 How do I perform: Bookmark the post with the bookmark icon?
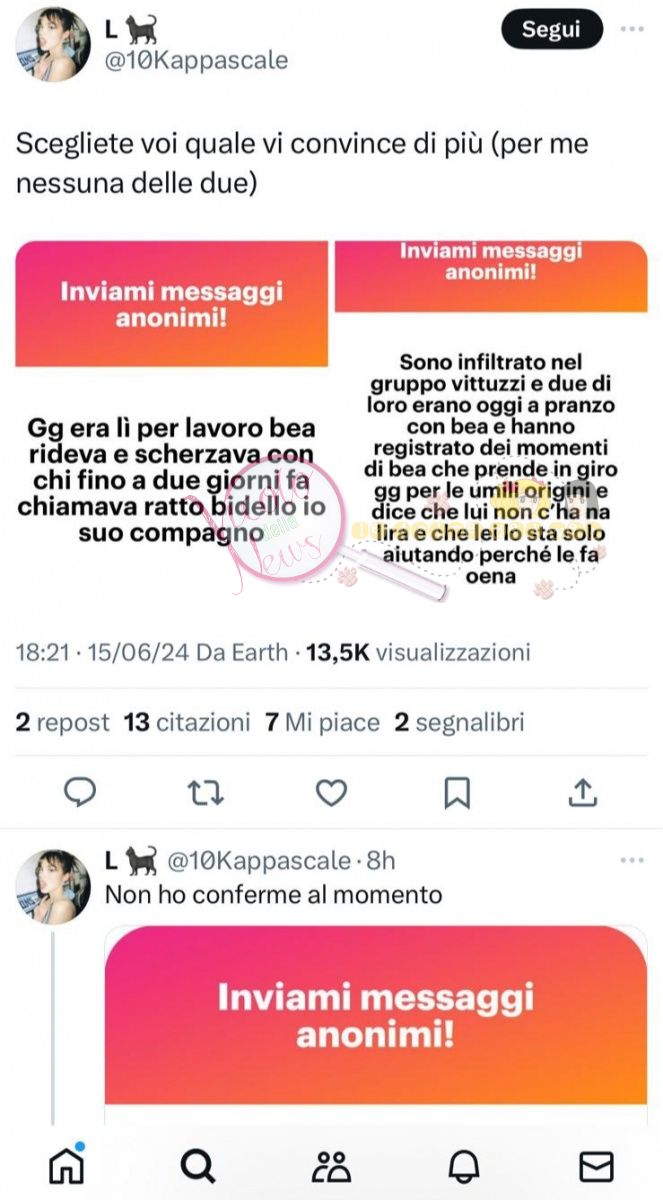pos(457,793)
